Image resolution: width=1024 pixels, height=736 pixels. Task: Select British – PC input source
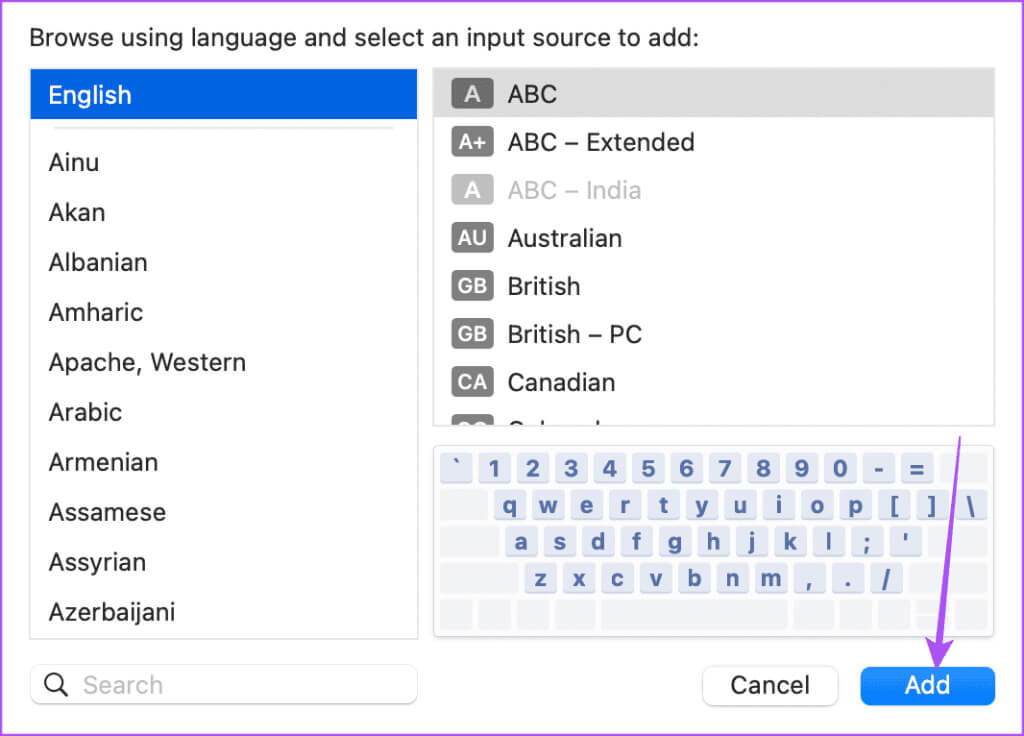[x=713, y=334]
